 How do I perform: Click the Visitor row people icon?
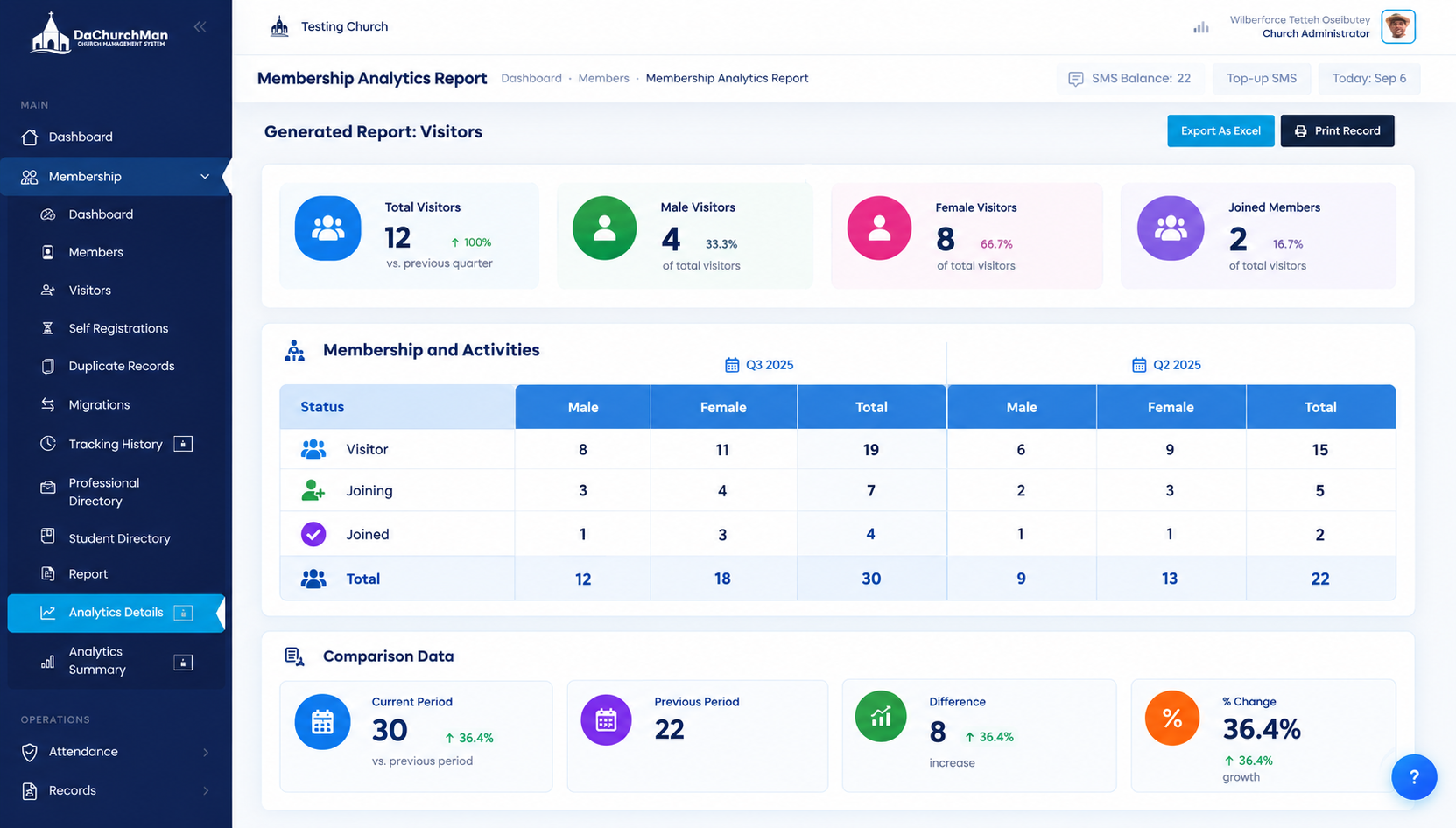(313, 450)
